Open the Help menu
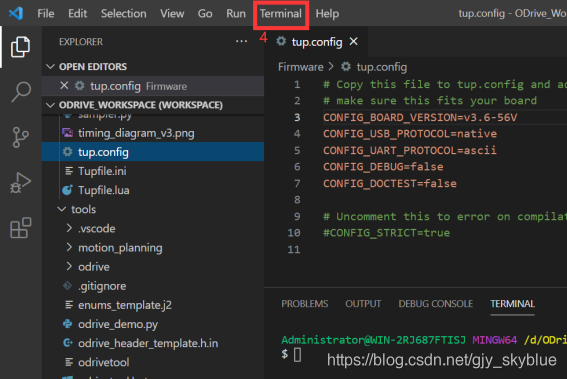Viewport: 567px width, 379px height. click(x=327, y=14)
